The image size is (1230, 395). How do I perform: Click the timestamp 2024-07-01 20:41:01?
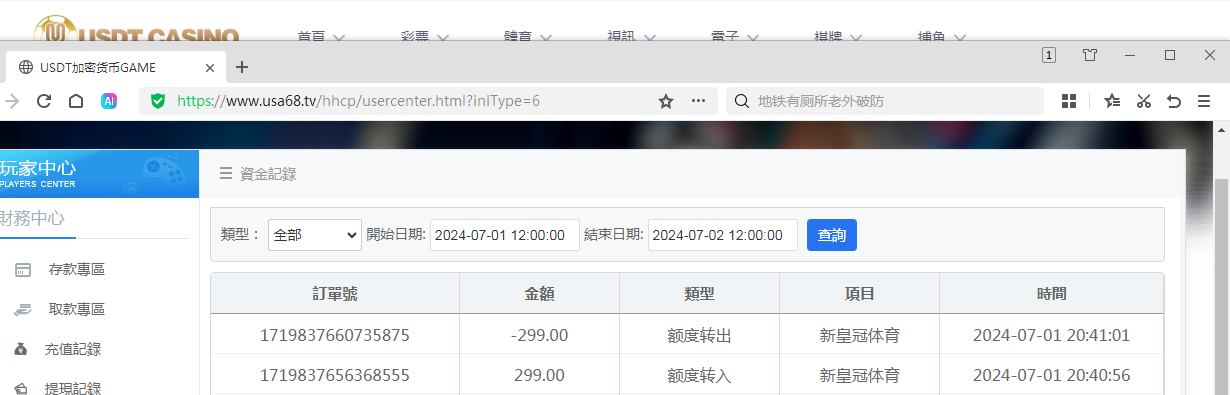(x=1052, y=336)
